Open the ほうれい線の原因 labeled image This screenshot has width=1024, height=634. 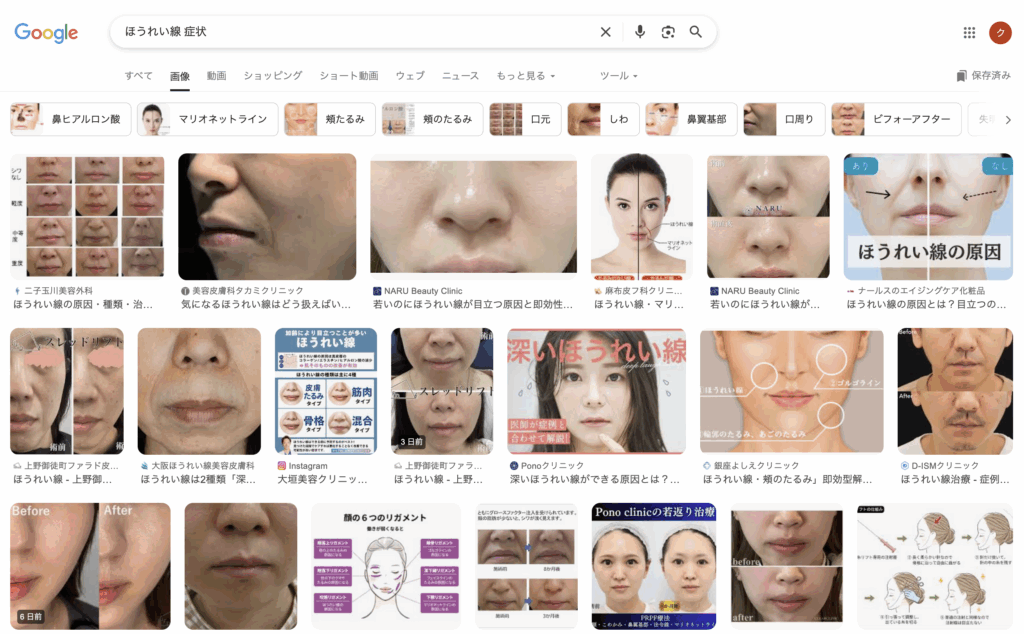tap(928, 217)
